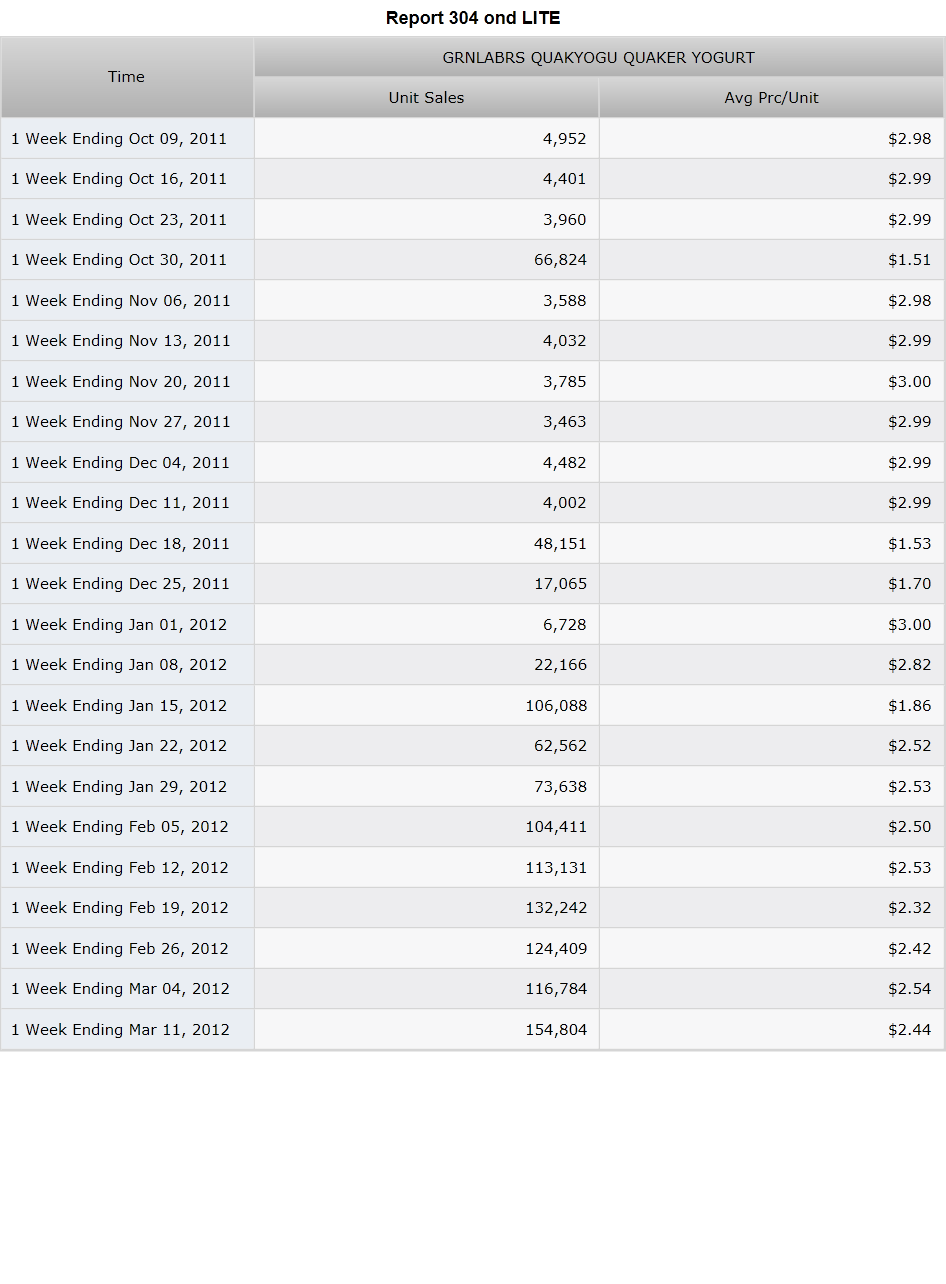Click the $1.51 average price cell
Viewport: 946px width, 1284px height.
pos(771,260)
